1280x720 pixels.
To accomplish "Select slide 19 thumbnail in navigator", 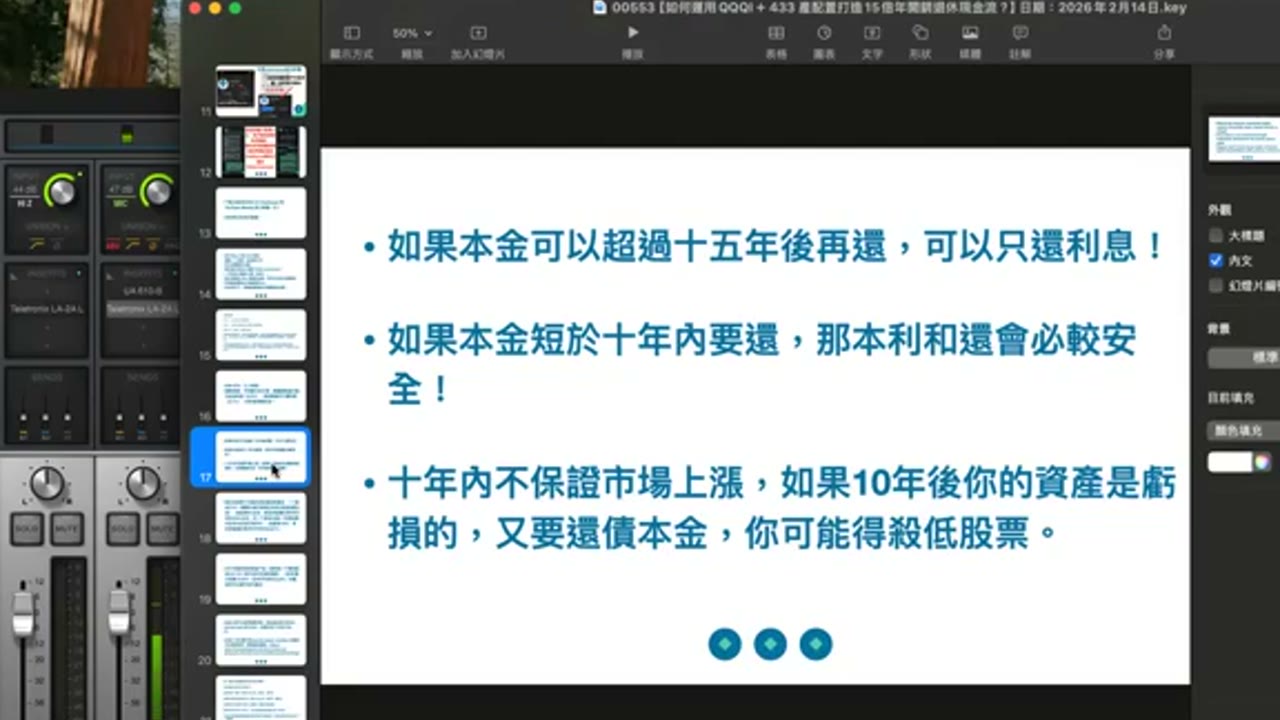I will 261,579.
